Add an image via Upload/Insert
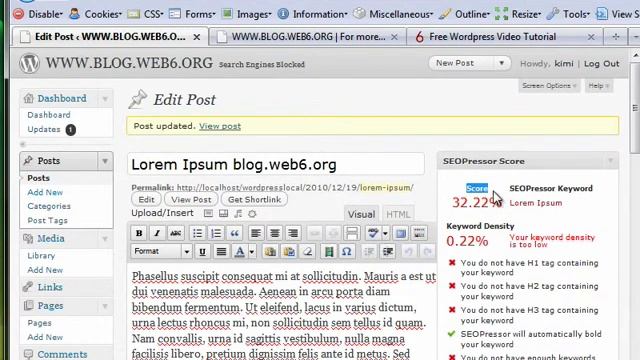The image size is (640, 360). tap(208, 213)
